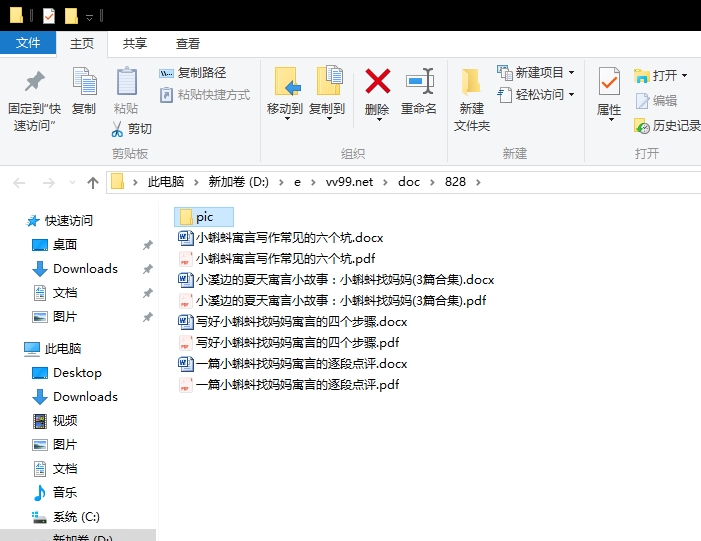Switch to the View (查看) tab
701x541 pixels.
point(188,44)
